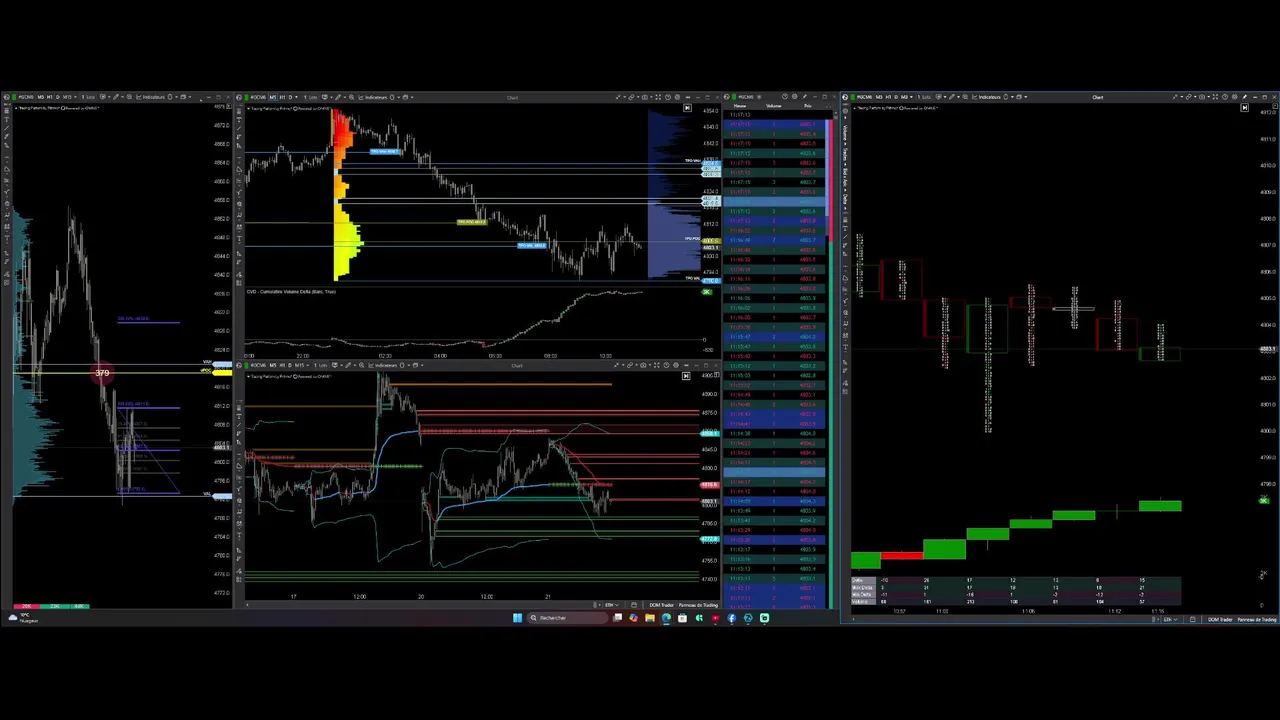Click the zoom magnifier in top-middle chart toolbar
1280x720 pixels.
pyautogui.click(x=351, y=97)
